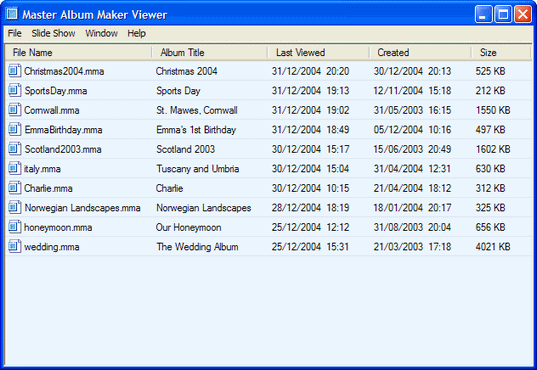Open the Window menu

click(101, 33)
